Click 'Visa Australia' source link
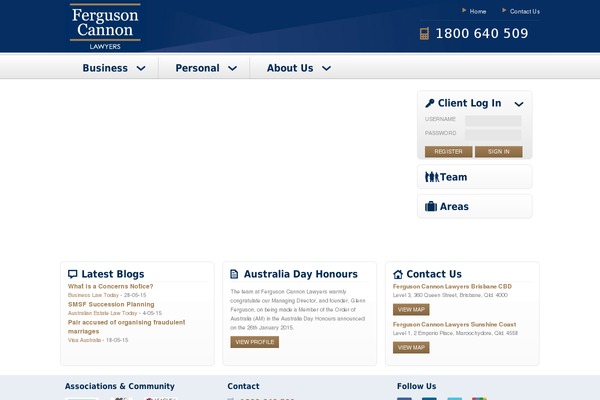The image size is (600, 400). pyautogui.click(x=85, y=340)
